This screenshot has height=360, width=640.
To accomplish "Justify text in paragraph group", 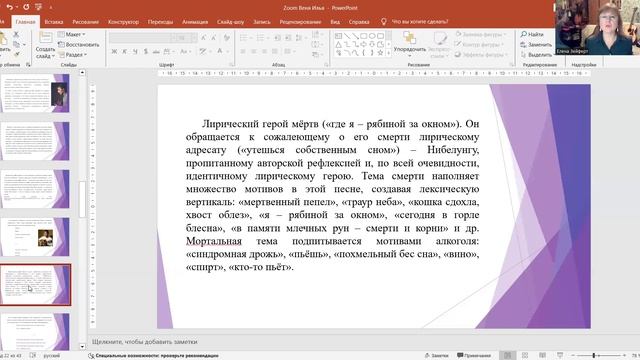I will click(275, 51).
